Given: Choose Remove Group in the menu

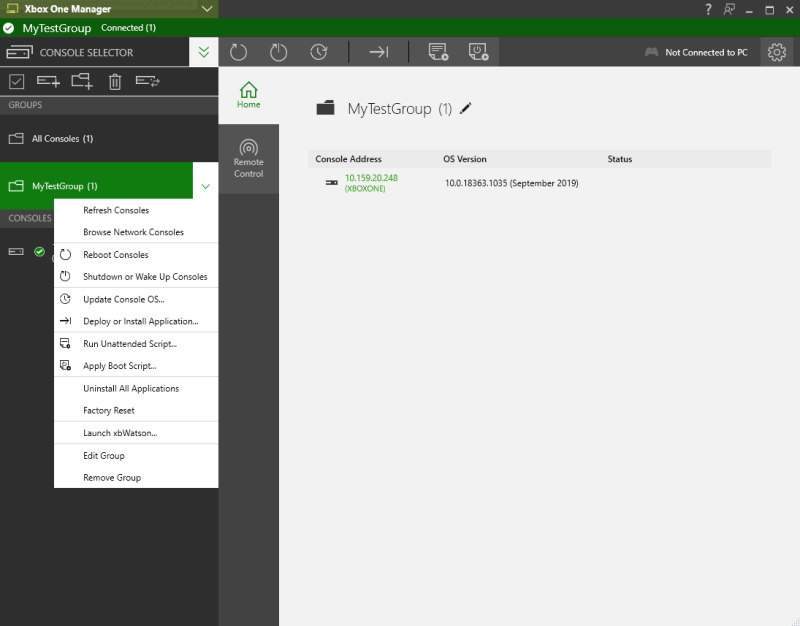Looking at the screenshot, I should click(x=136, y=478).
